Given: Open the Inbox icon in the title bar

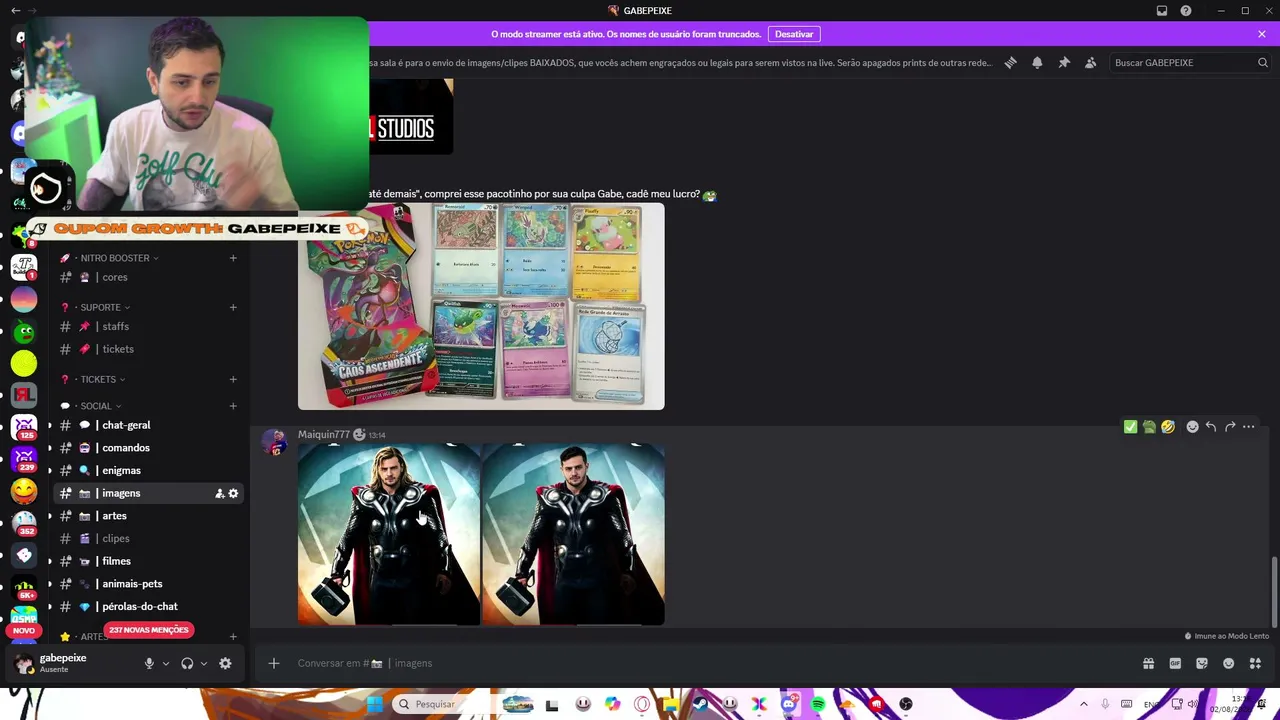Looking at the screenshot, I should pos(1162,10).
